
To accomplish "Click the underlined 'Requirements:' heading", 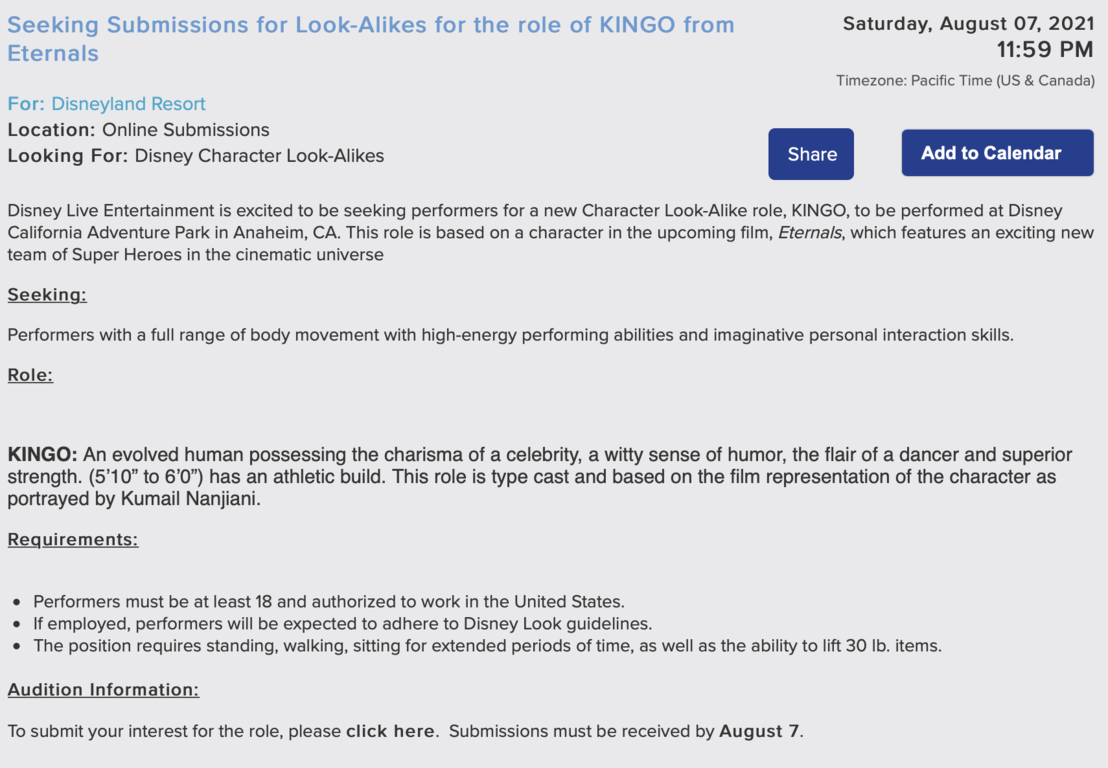I will (73, 540).
